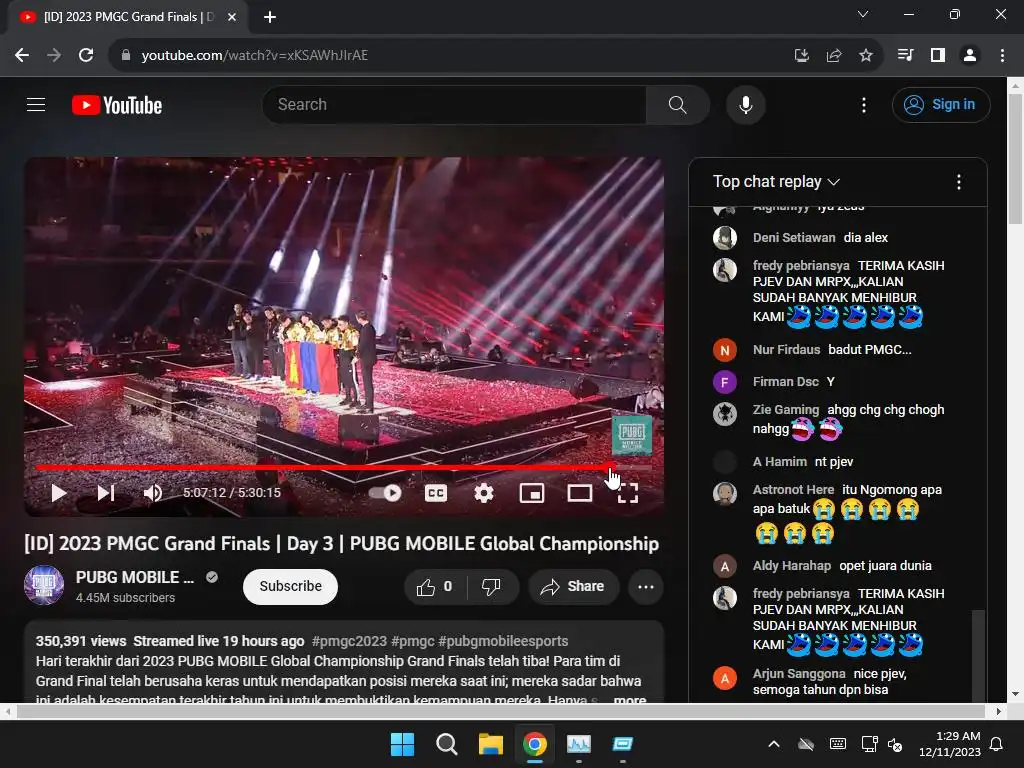Viewport: 1024px width, 768px height.
Task: Close the PMGC Grand Finals tab
Action: (x=231, y=17)
